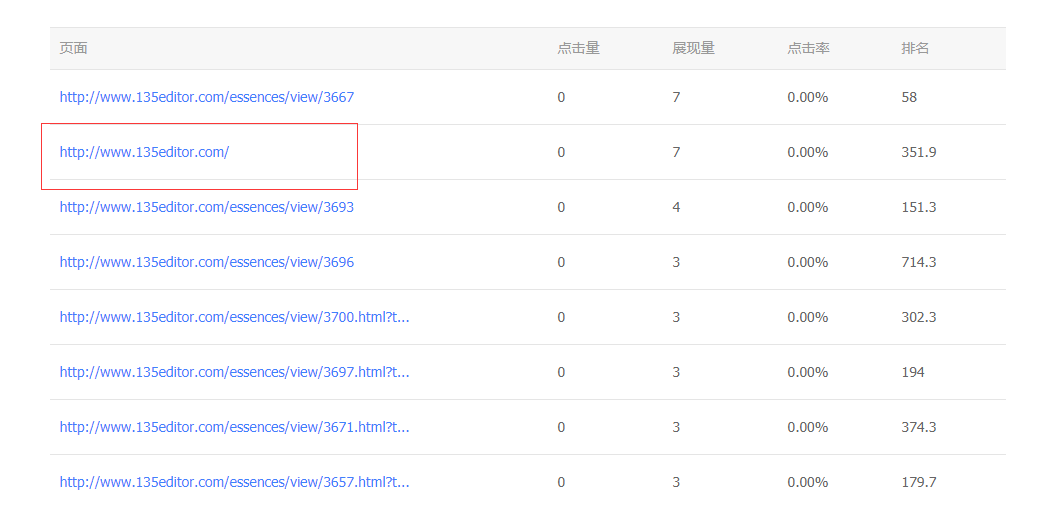Image resolution: width=1052 pixels, height=505 pixels.
Task: Click the 点击率 column header
Action: tap(808, 48)
